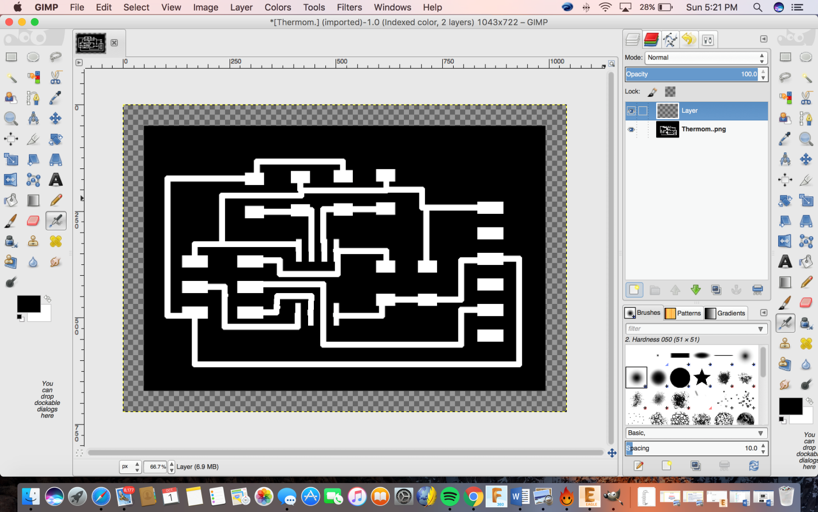This screenshot has height=512, width=818.
Task: Select Heal bandage tool in left toolbox
Action: coord(56,241)
